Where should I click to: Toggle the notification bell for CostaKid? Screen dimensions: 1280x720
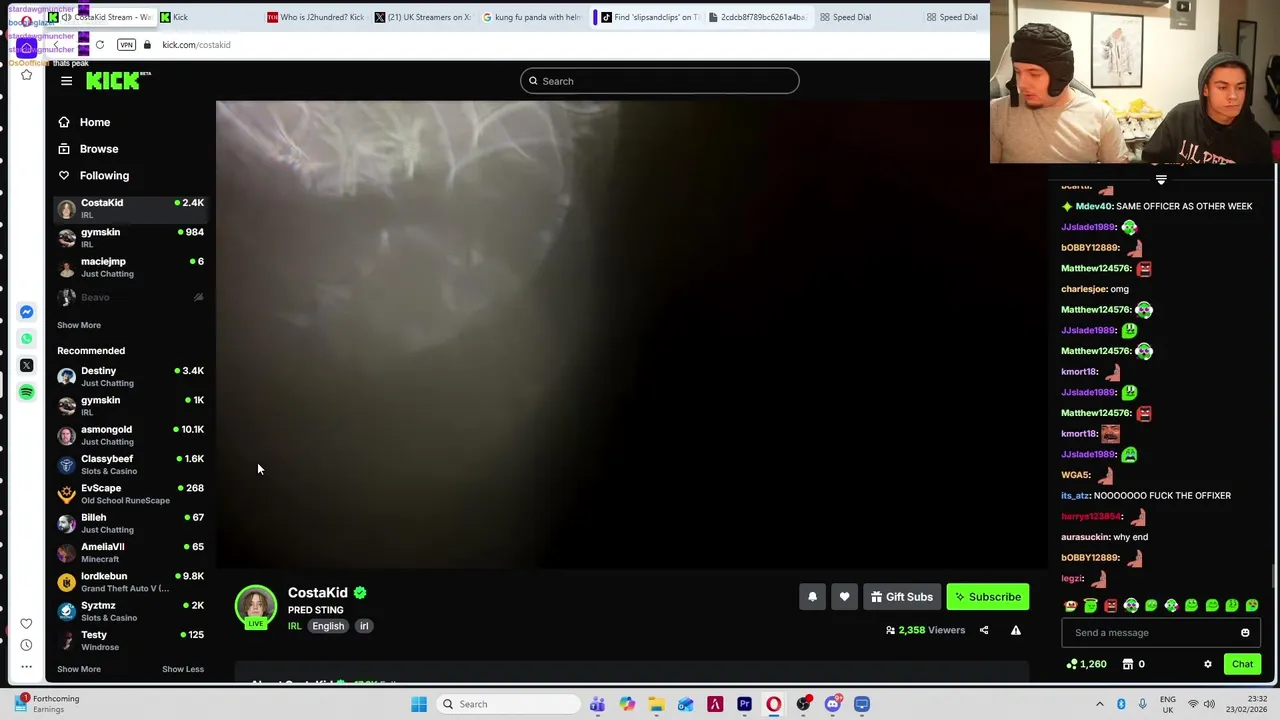812,597
